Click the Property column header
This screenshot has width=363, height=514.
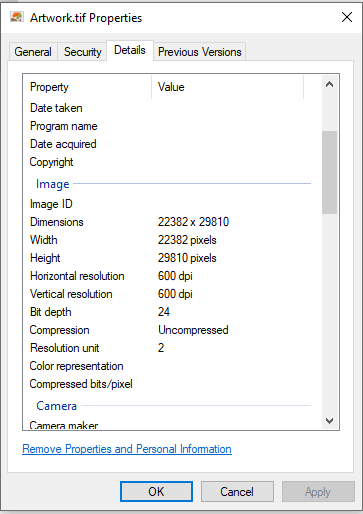click(87, 87)
